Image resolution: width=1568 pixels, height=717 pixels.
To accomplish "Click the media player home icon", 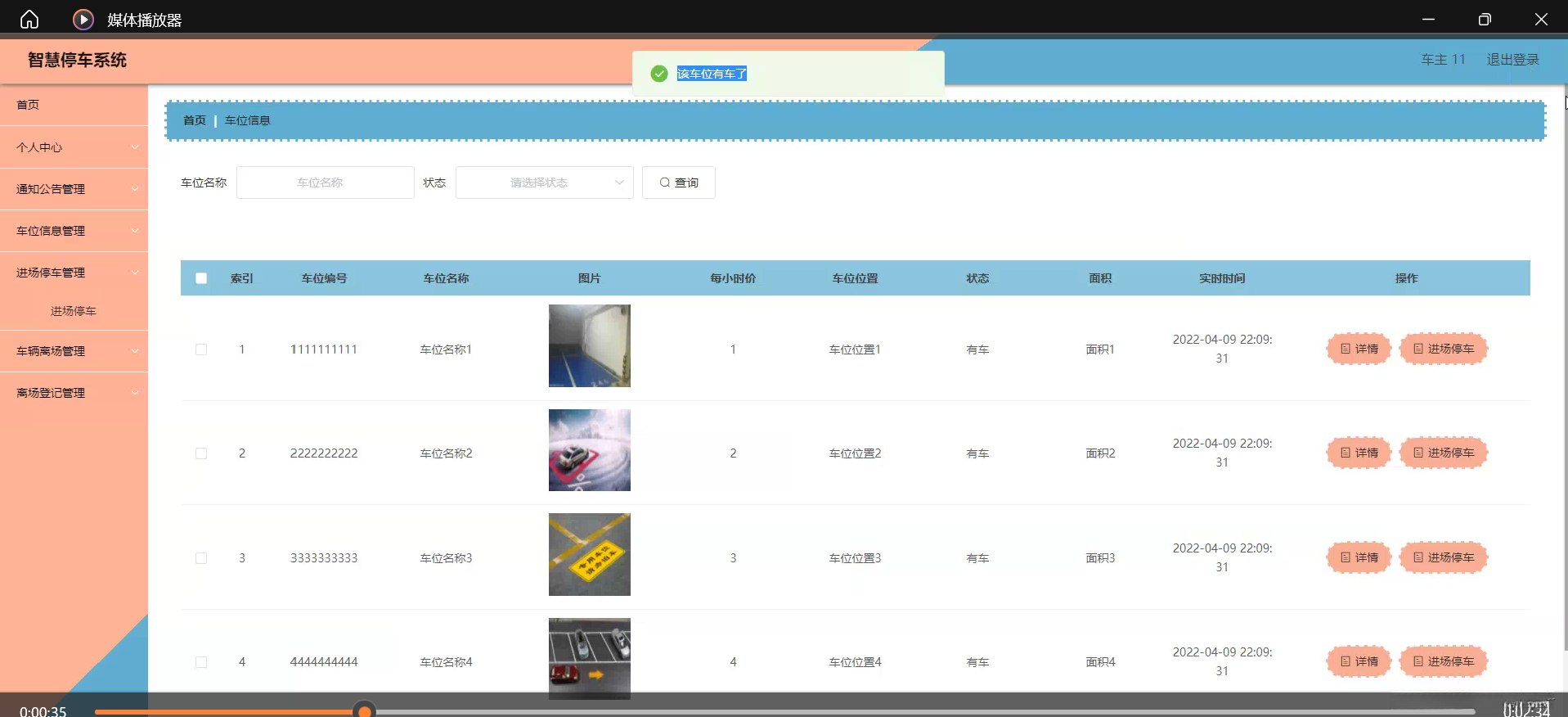I will click(29, 19).
